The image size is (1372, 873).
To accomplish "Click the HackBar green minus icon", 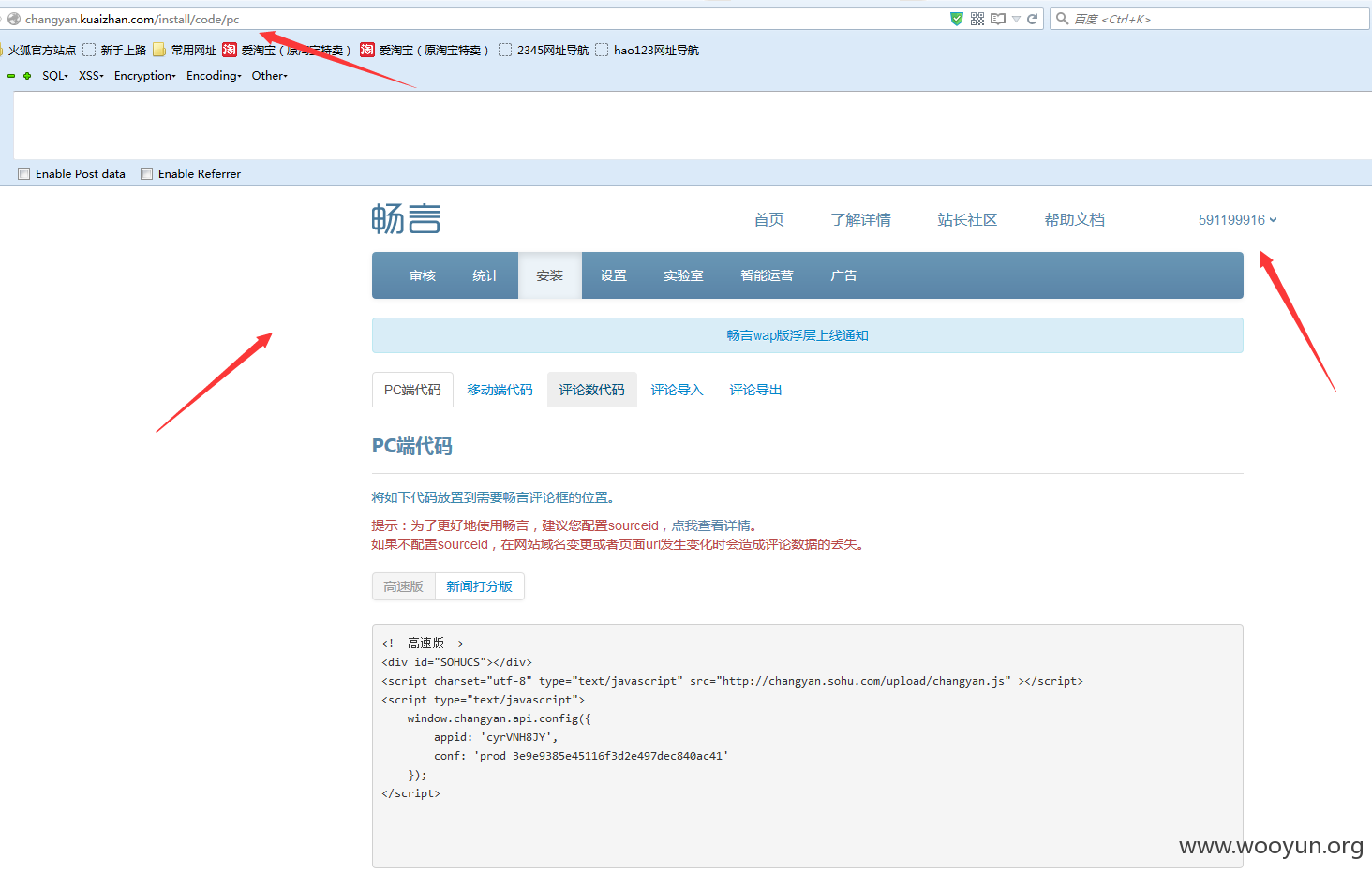I will click(11, 76).
